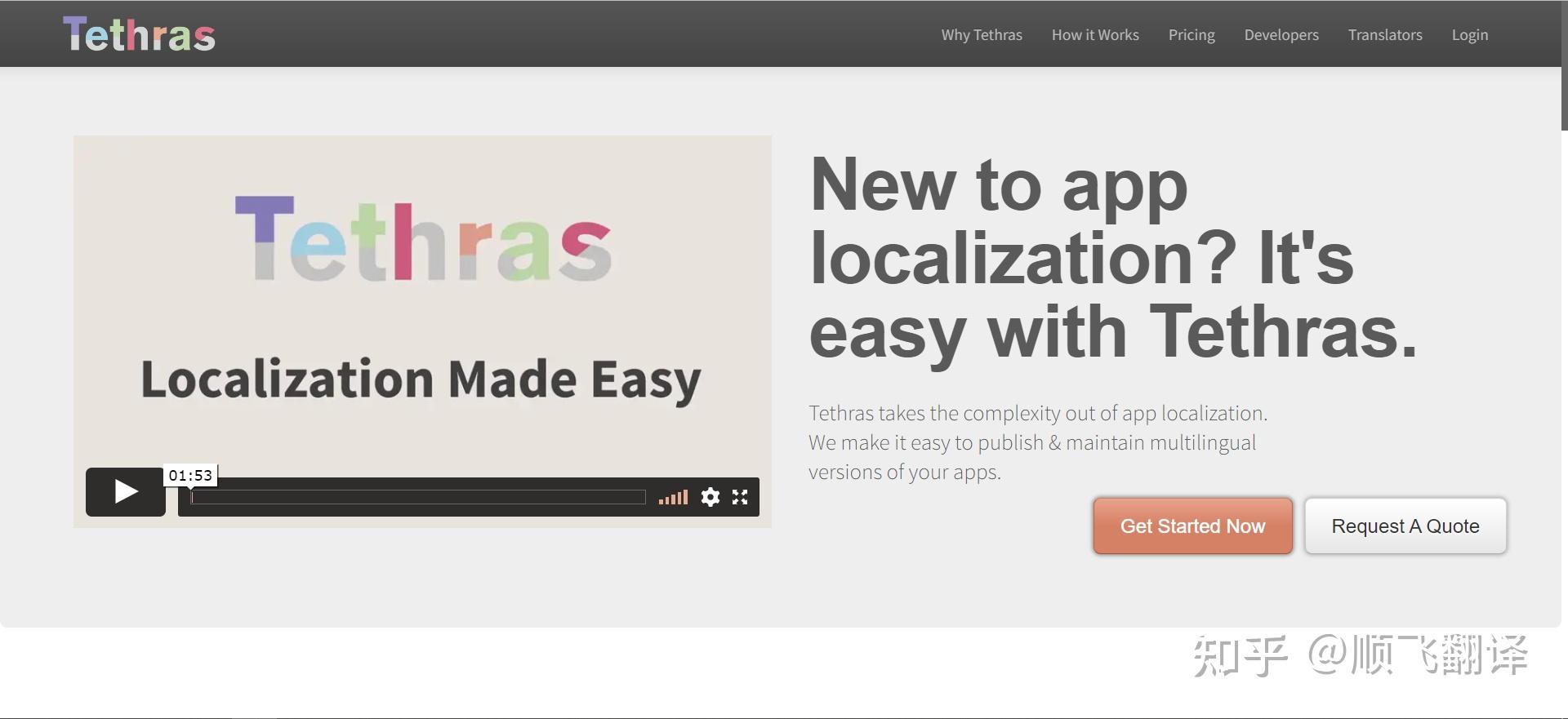Adjust video volume bars
Screen dimensions: 1568x719
674,497
